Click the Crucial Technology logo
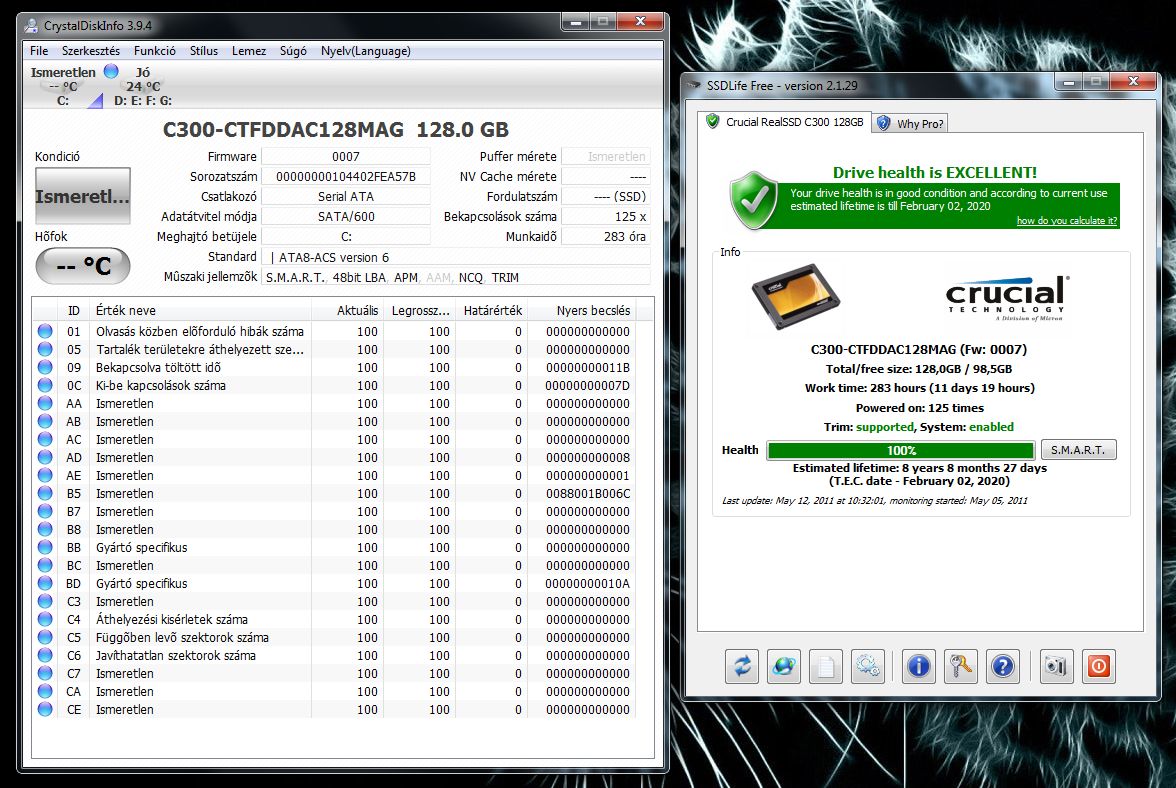Screen dimensions: 1176x788 coord(1007,298)
